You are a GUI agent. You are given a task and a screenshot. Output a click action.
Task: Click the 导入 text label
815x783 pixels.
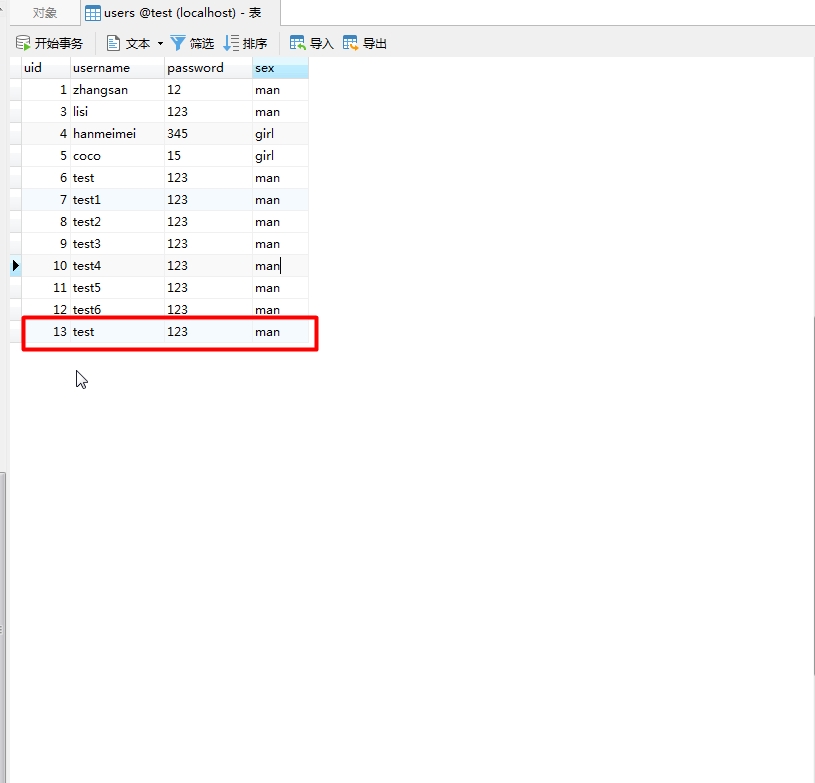(x=322, y=44)
